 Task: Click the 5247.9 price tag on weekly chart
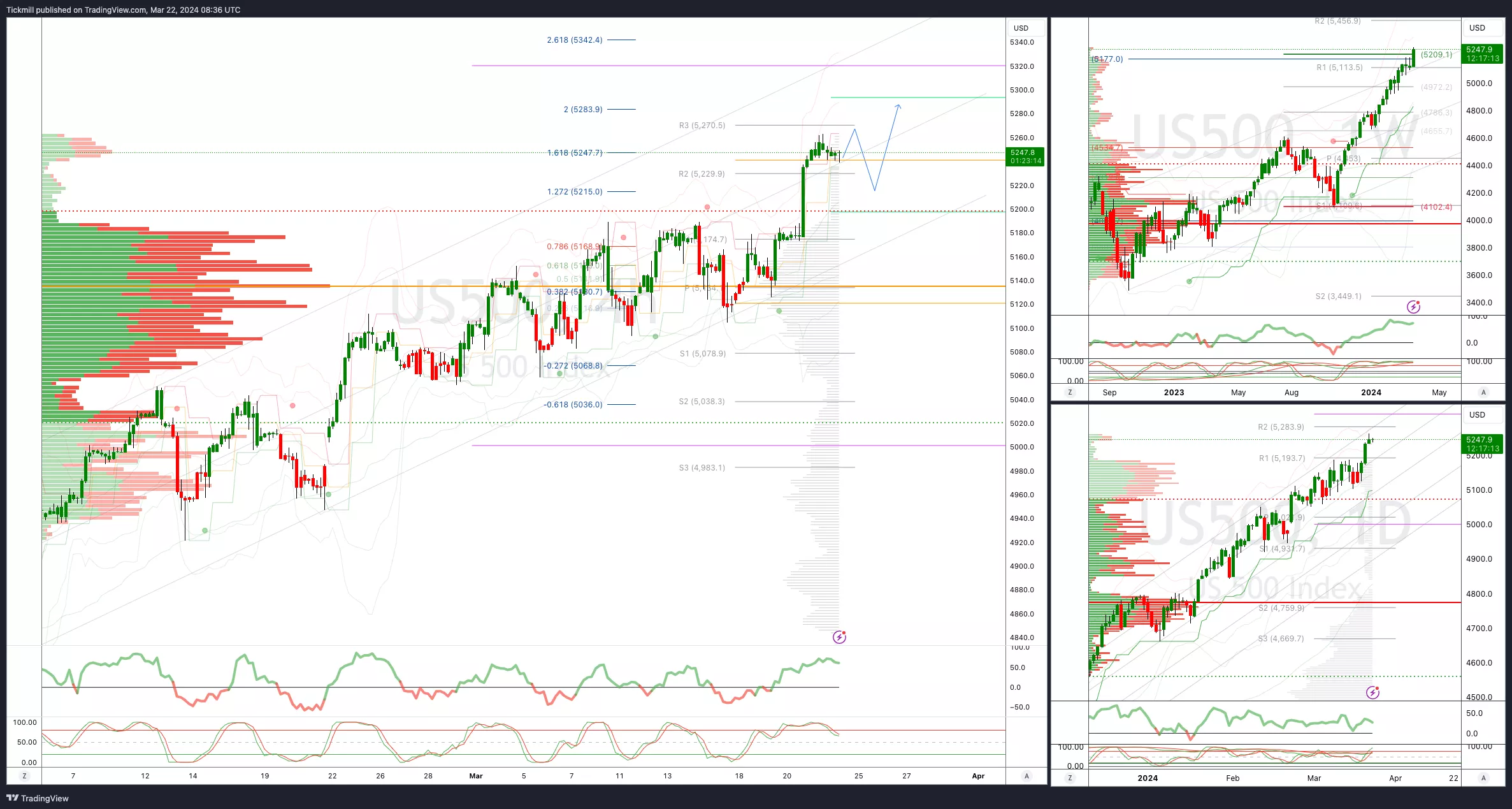pyautogui.click(x=1483, y=54)
